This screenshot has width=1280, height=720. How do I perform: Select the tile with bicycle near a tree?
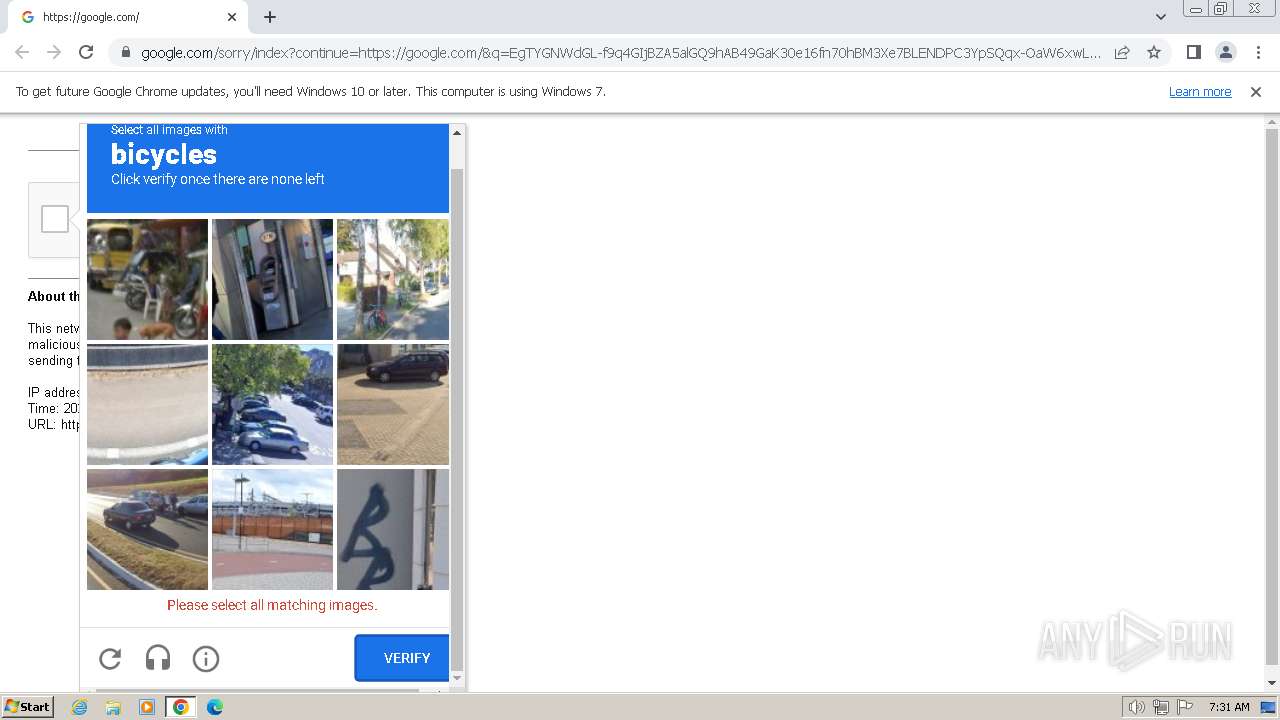[393, 279]
